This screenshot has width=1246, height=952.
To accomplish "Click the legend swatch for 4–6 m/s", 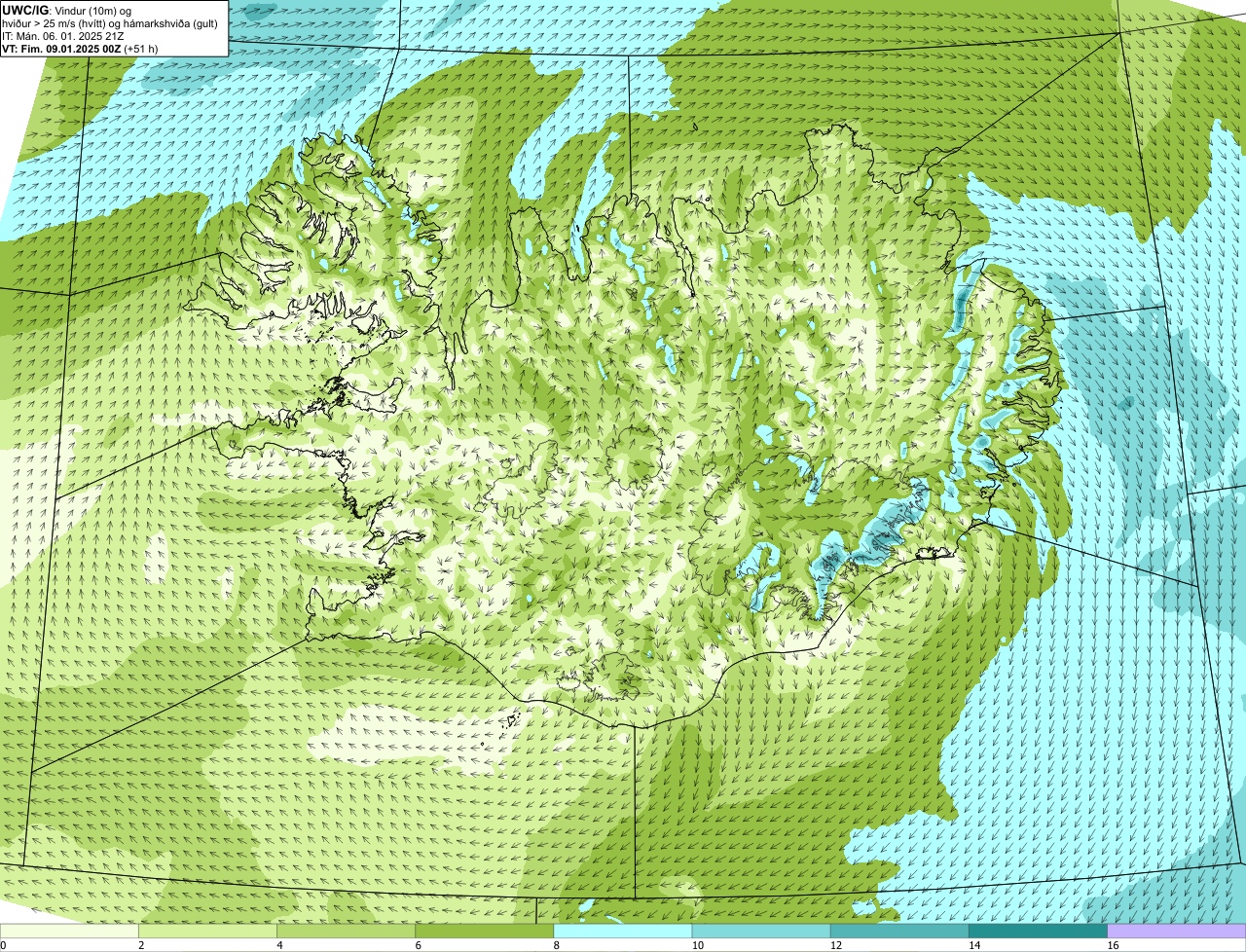I will click(347, 931).
